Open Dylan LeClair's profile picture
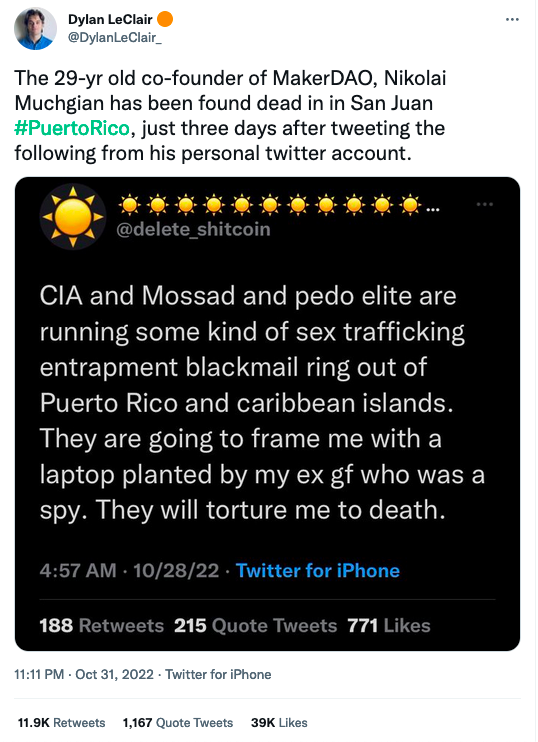Screen dimensions: 538x742 click(x=35, y=28)
